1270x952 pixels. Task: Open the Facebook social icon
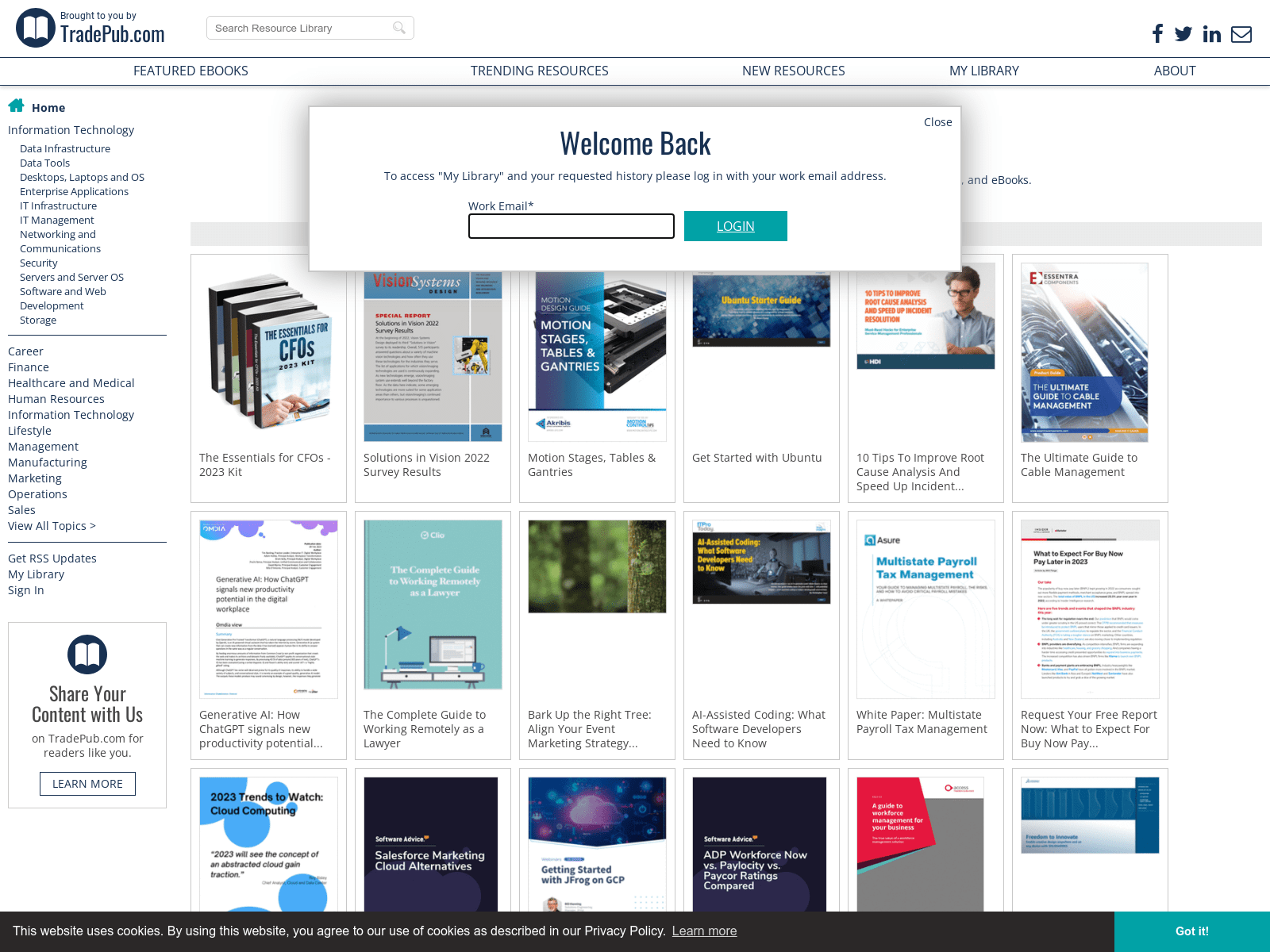tap(1157, 33)
